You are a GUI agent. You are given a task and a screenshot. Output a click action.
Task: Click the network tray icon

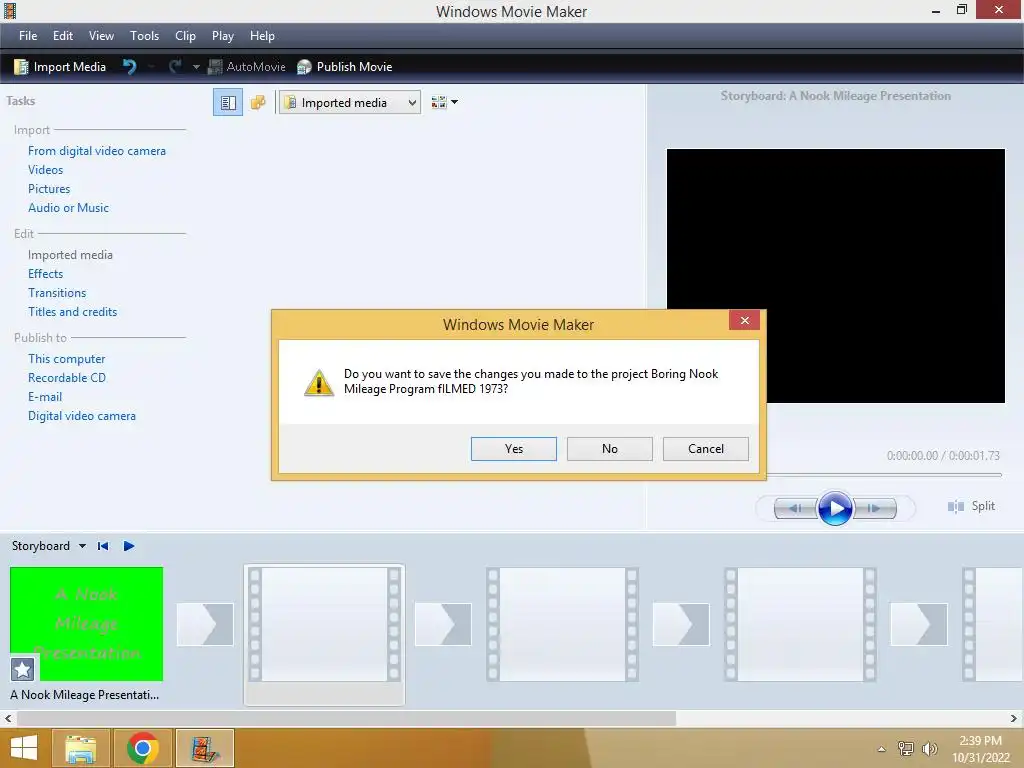906,749
